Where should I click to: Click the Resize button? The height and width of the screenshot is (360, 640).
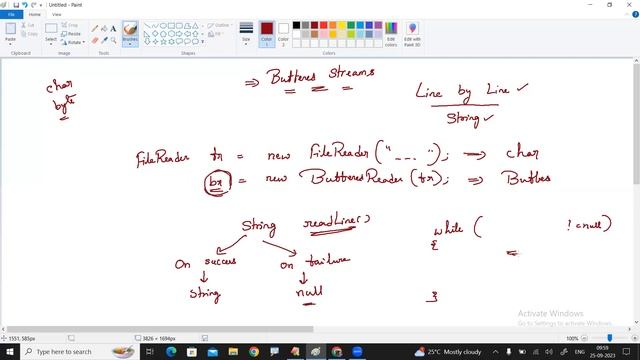71,34
